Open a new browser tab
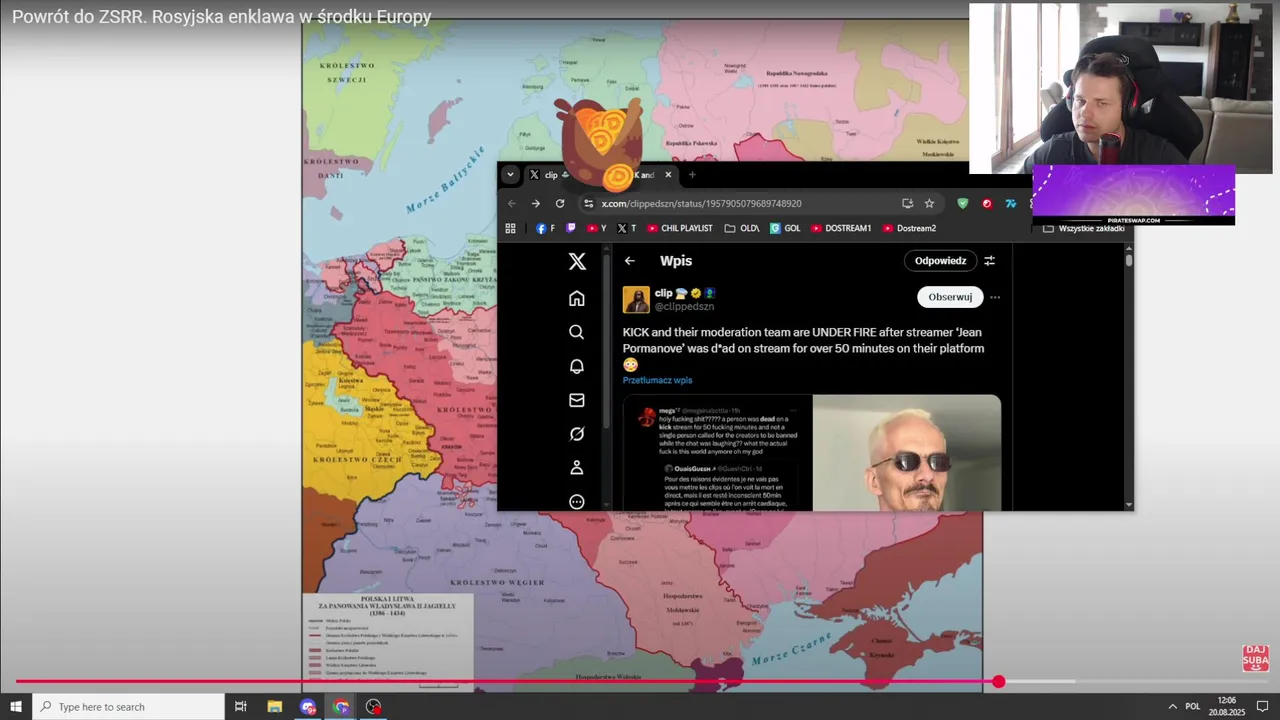Image resolution: width=1280 pixels, height=720 pixels. click(x=692, y=175)
